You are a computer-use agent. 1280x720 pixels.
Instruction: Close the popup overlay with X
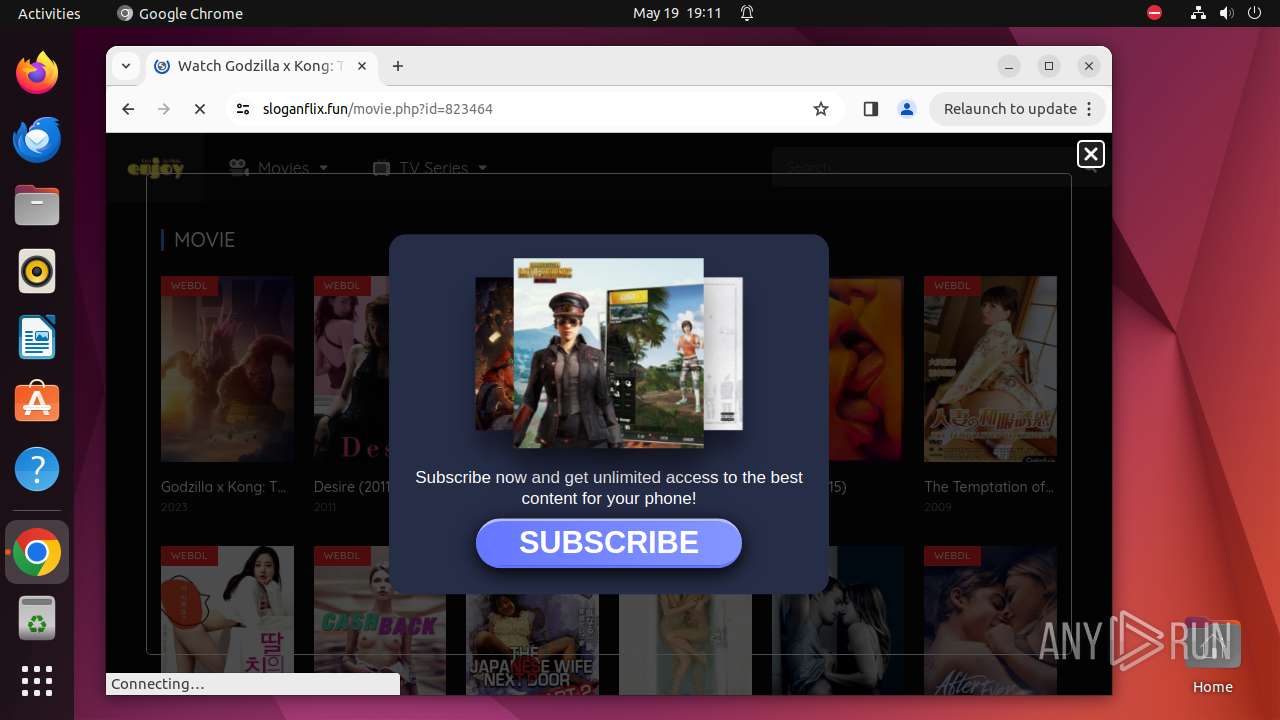(1091, 154)
